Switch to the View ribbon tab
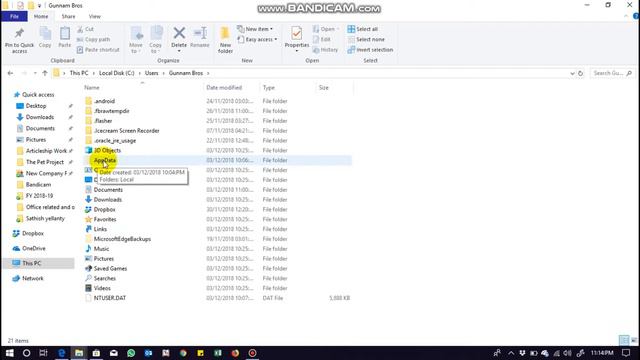 [95, 16]
